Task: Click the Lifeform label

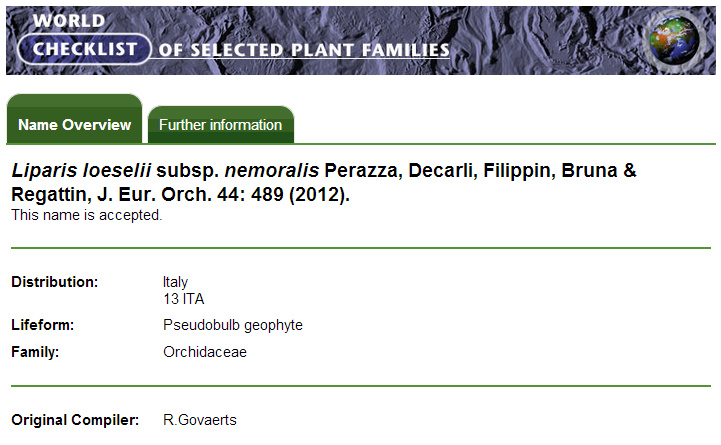Action: (43, 325)
